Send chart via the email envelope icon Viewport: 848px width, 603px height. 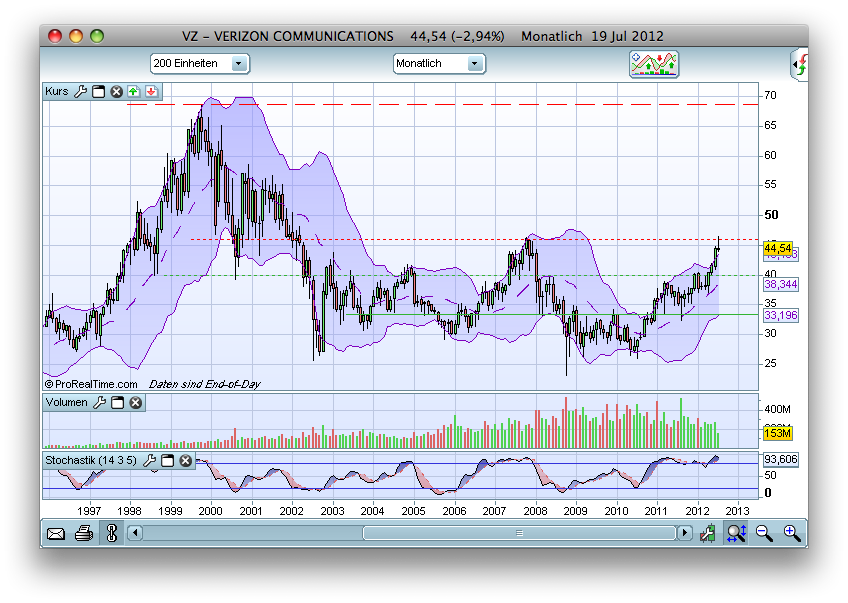coord(56,534)
